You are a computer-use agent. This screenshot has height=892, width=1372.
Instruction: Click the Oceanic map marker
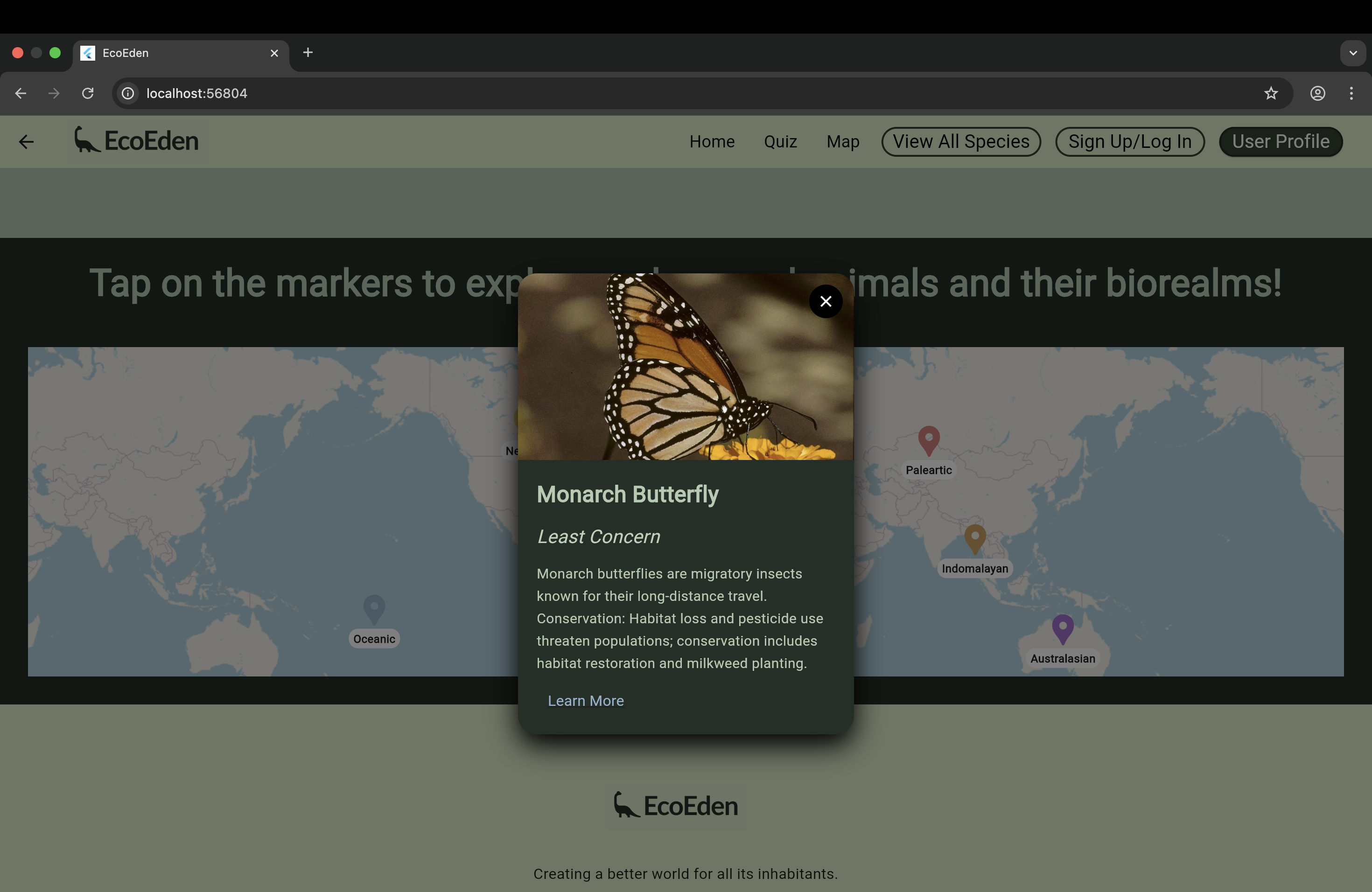click(374, 608)
